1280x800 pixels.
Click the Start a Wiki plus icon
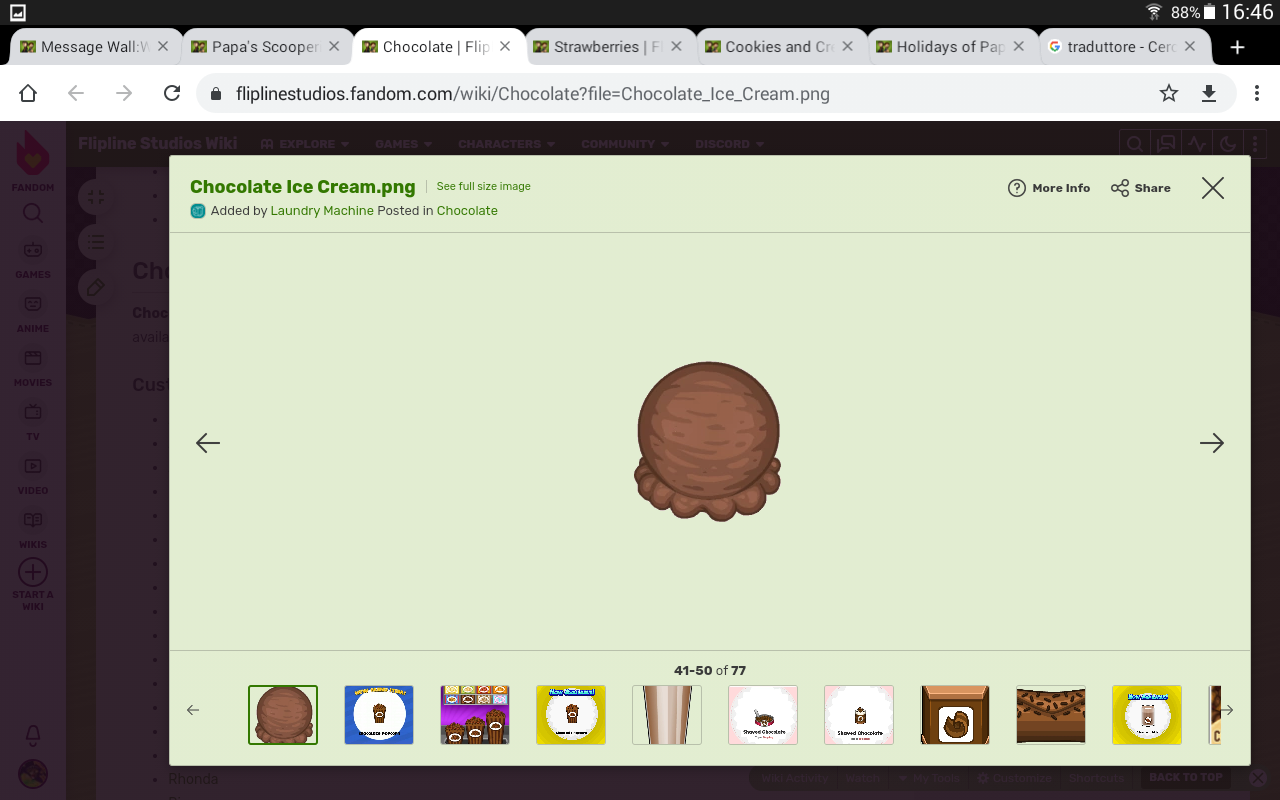(33, 572)
